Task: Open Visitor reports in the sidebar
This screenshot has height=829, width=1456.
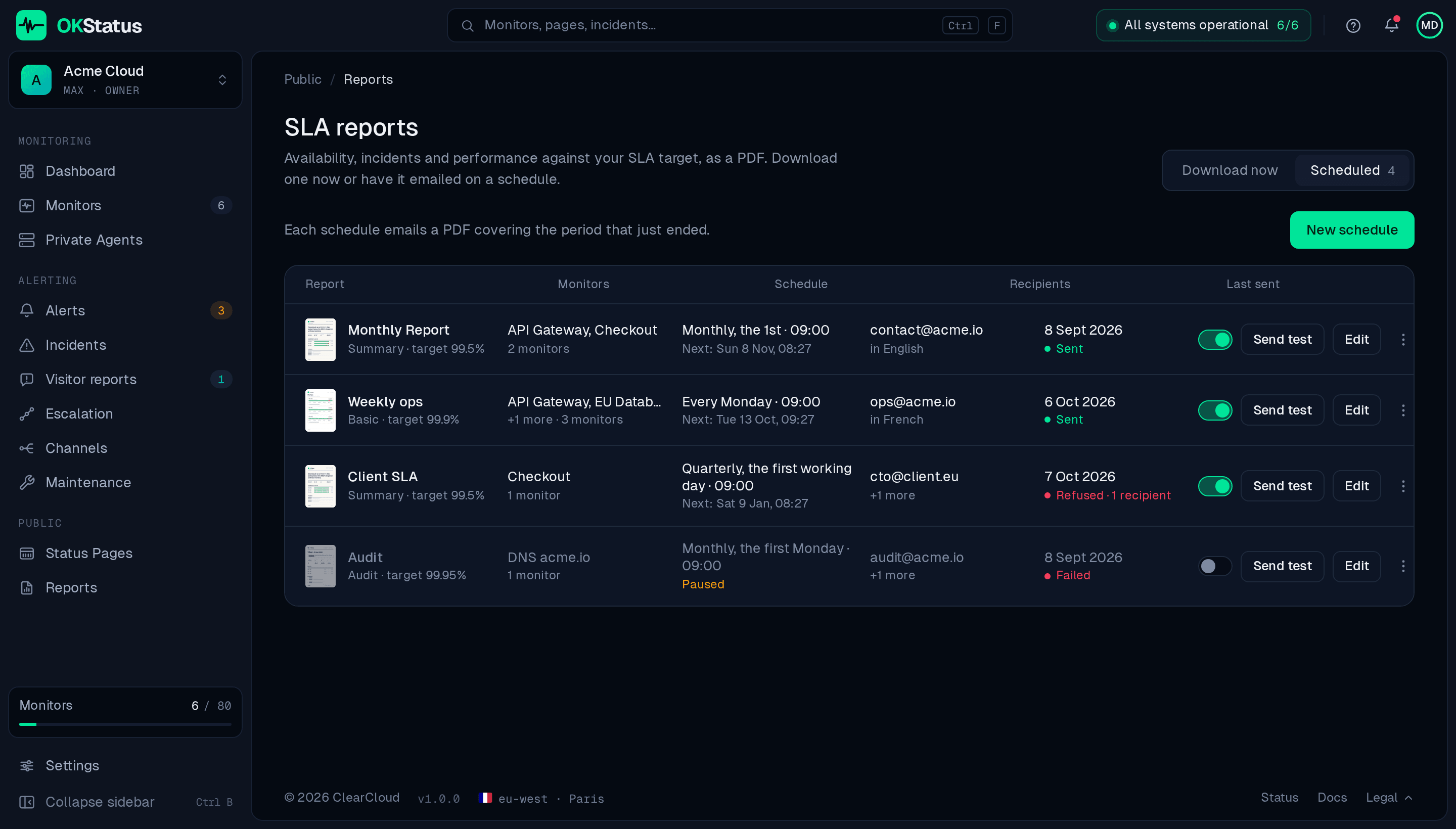Action: tap(125, 379)
